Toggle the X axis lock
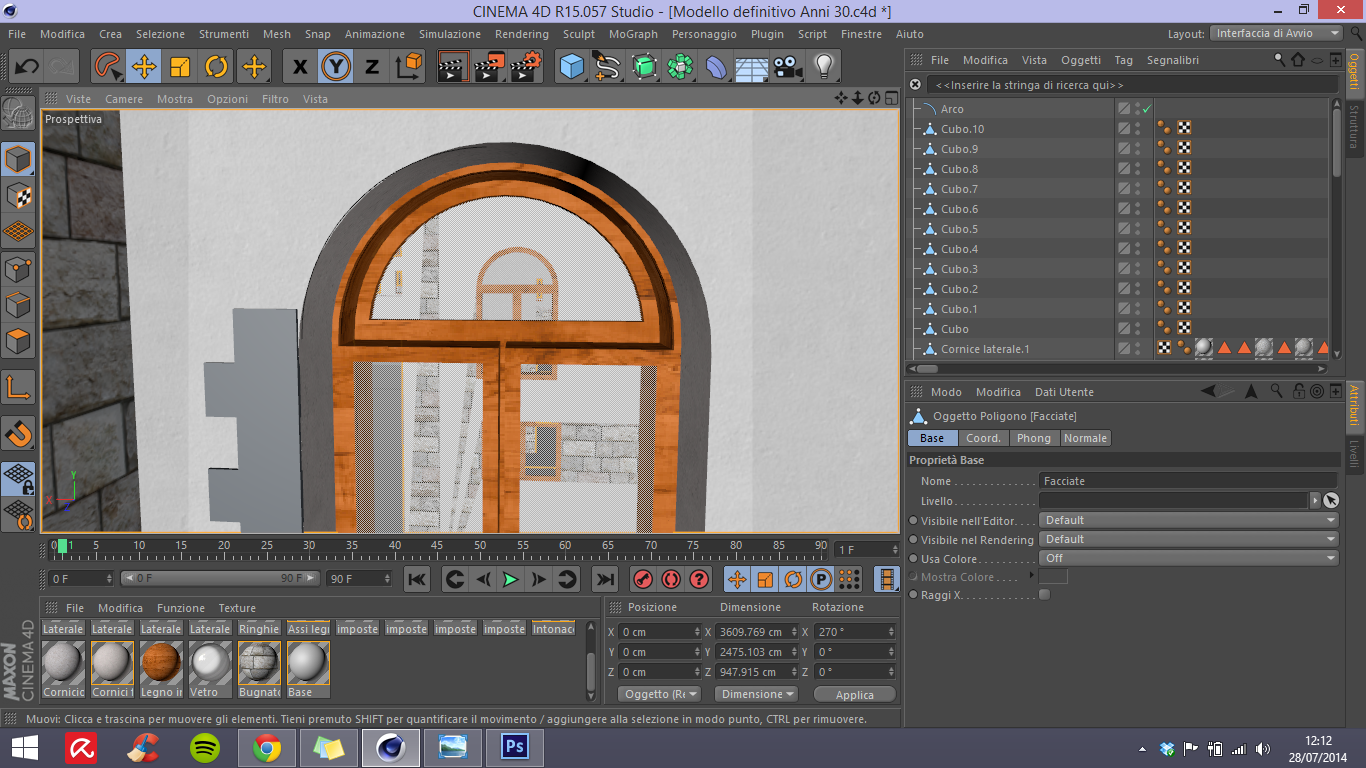 click(x=300, y=67)
